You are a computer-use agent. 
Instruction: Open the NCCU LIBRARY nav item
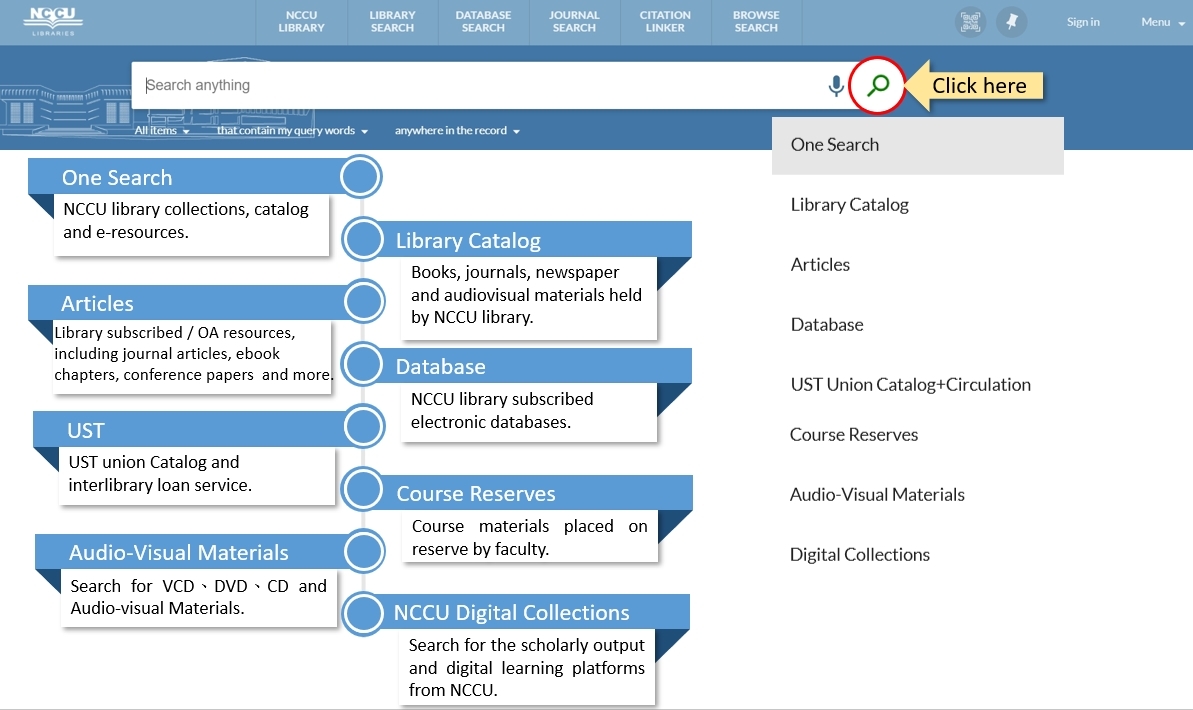coord(301,21)
